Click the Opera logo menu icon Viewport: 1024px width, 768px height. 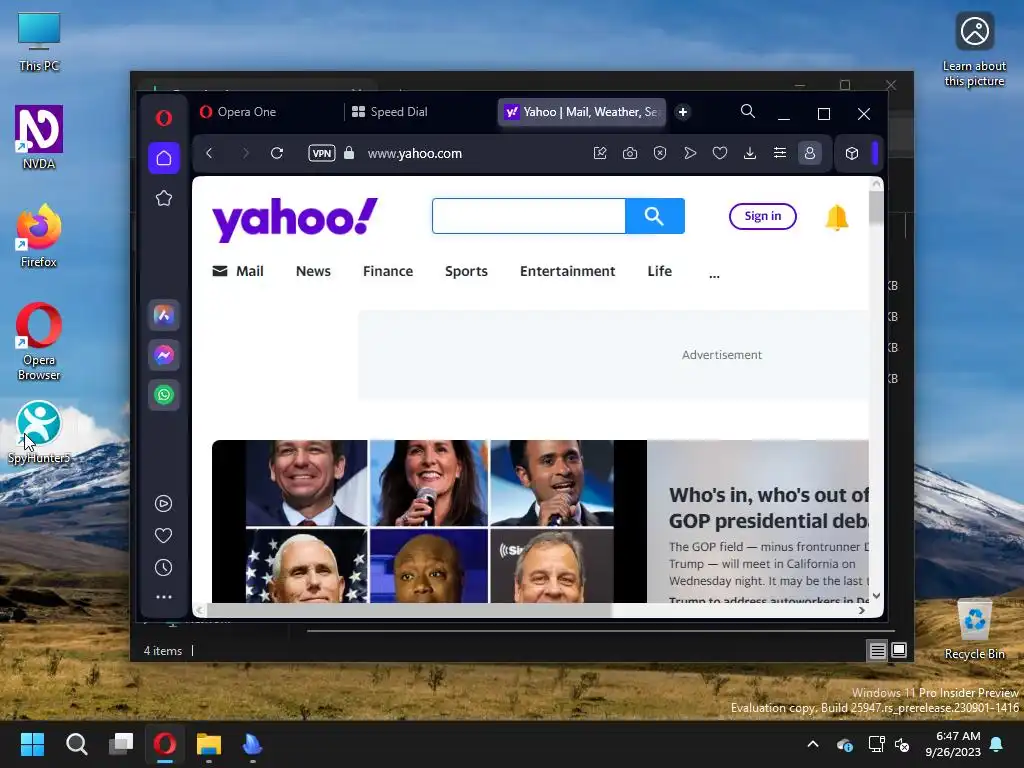tap(164, 118)
